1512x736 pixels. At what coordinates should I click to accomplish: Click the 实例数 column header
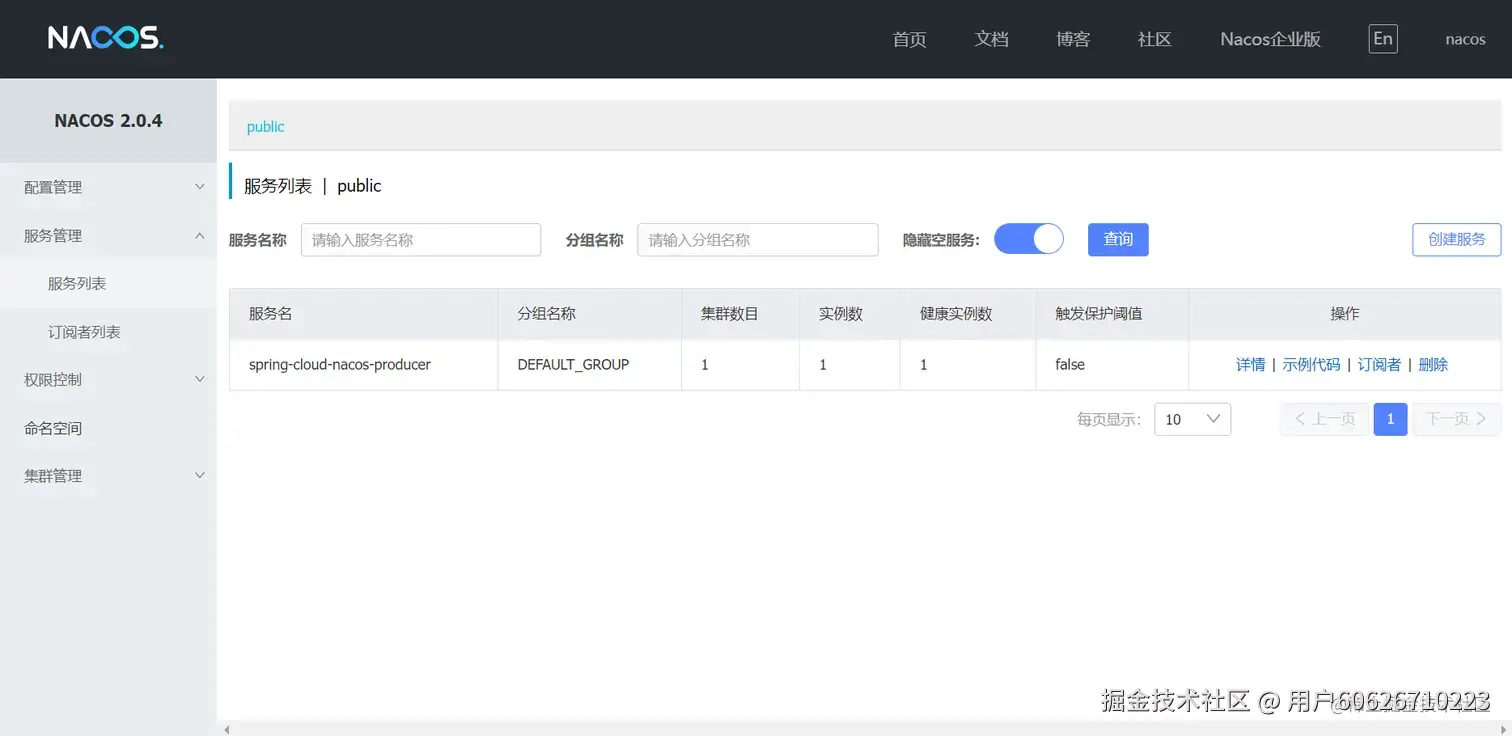point(850,313)
